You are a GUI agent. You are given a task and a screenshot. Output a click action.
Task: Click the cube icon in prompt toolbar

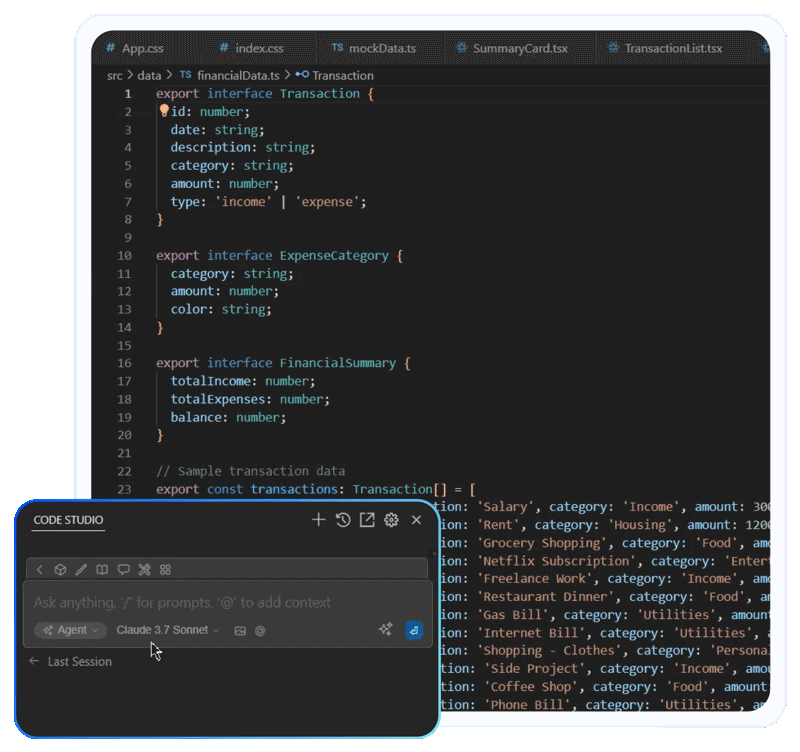tap(60, 570)
